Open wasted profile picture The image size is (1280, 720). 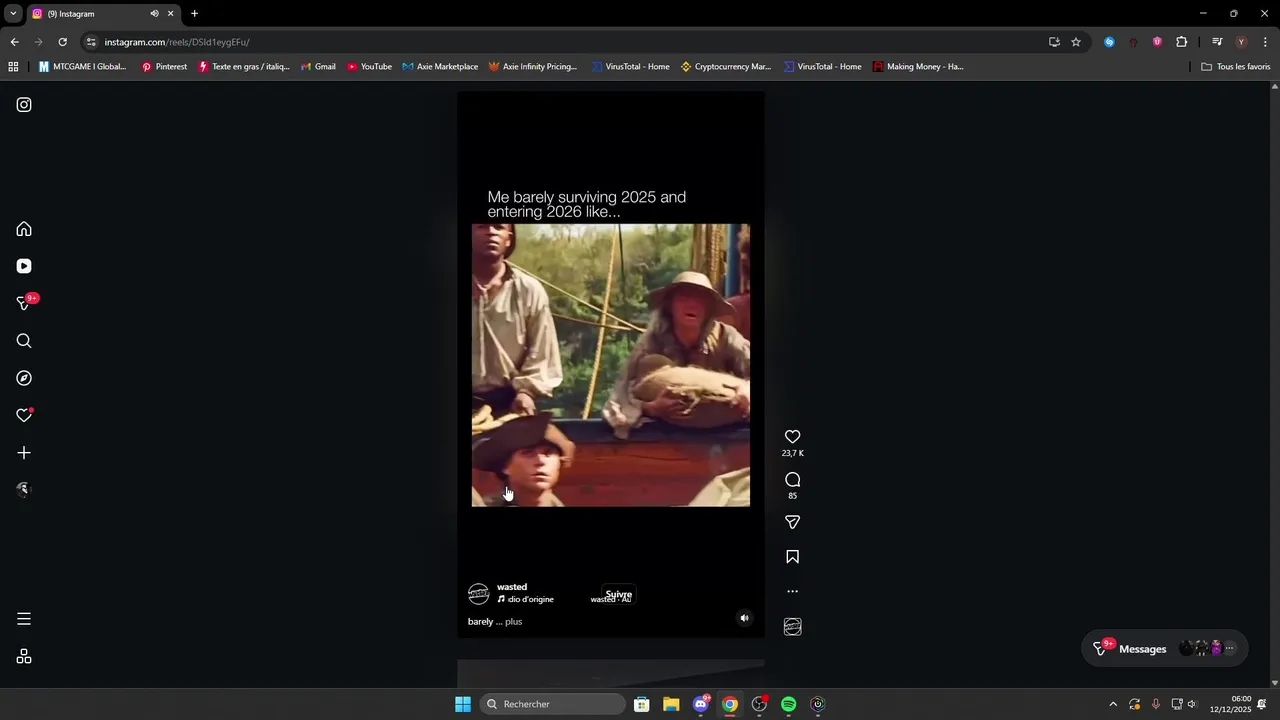click(x=479, y=594)
